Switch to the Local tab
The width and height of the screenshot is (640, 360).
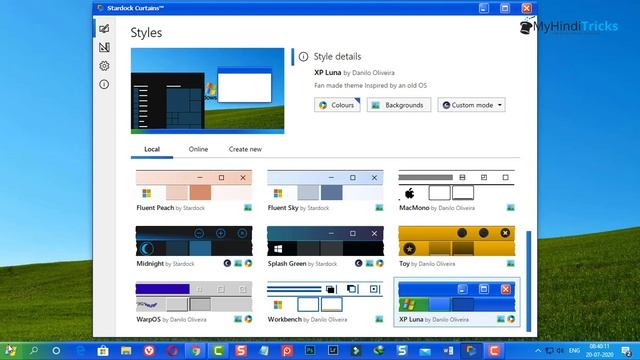(x=152, y=149)
